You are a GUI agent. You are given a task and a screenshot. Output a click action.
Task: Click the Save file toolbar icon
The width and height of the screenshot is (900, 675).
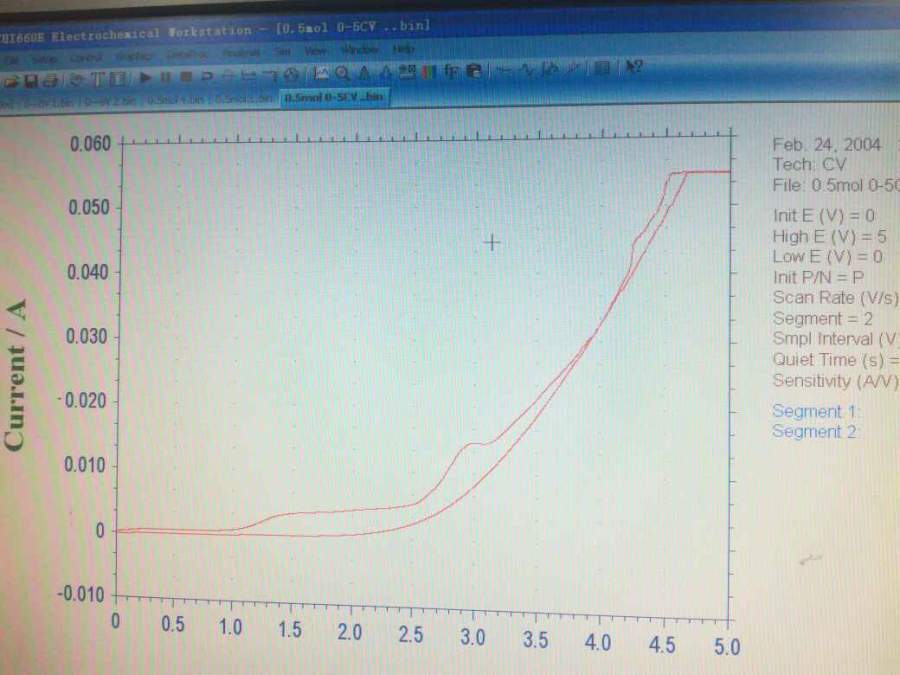31,81
